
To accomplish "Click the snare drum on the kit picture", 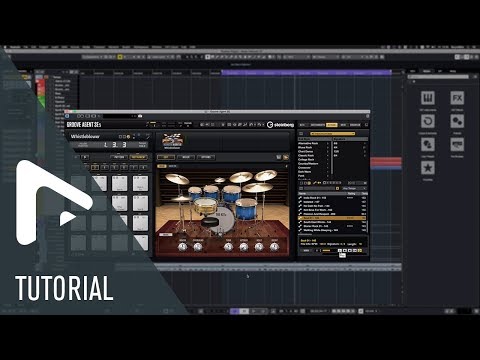I will point(206,205).
